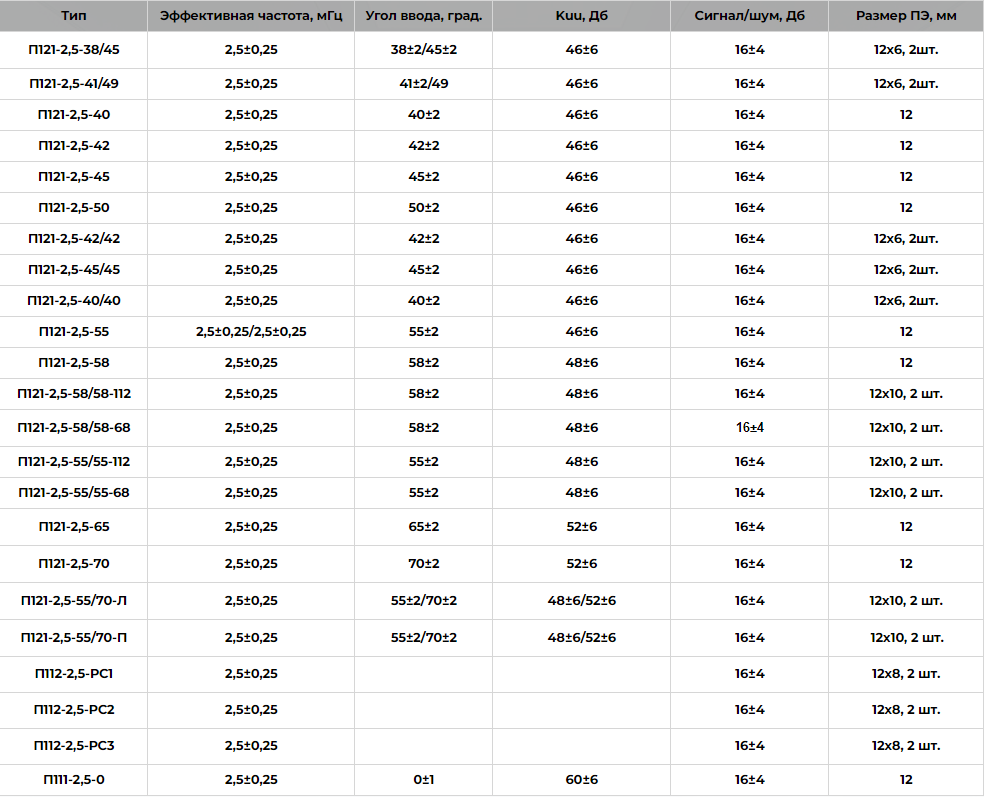Select the 60±6 Kuu value

(x=581, y=780)
